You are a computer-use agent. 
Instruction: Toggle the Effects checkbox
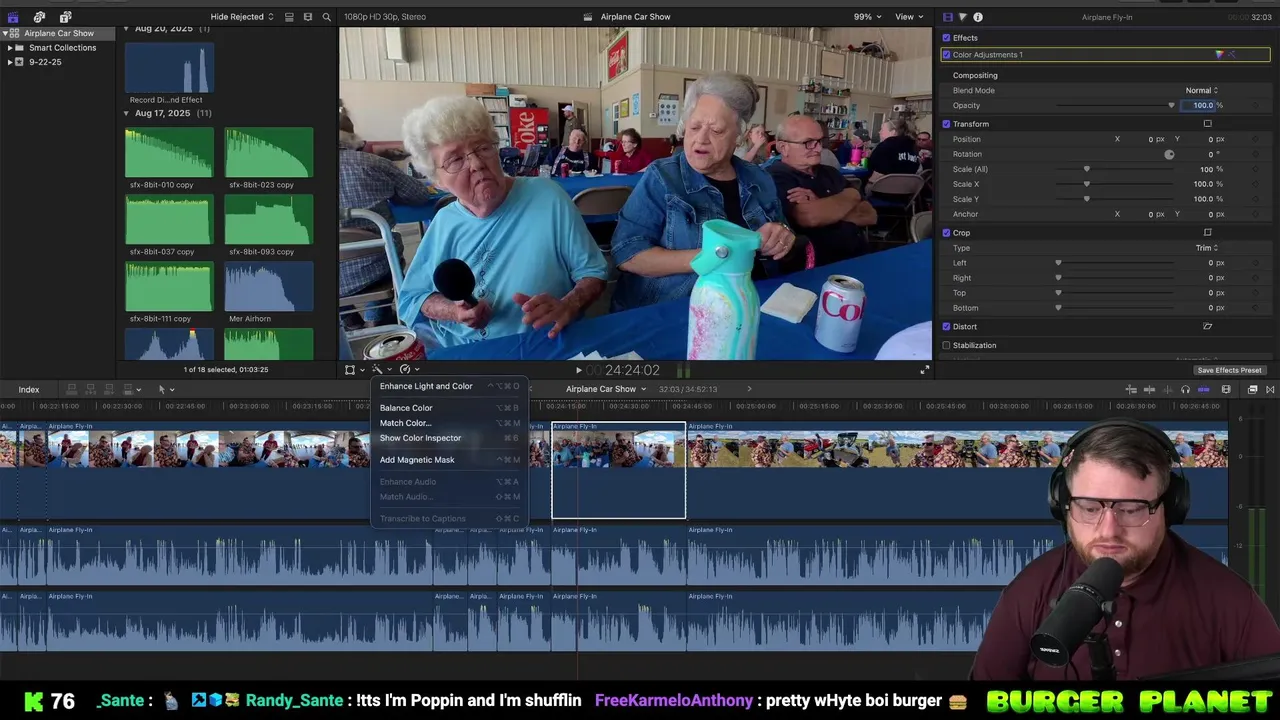pyautogui.click(x=946, y=38)
